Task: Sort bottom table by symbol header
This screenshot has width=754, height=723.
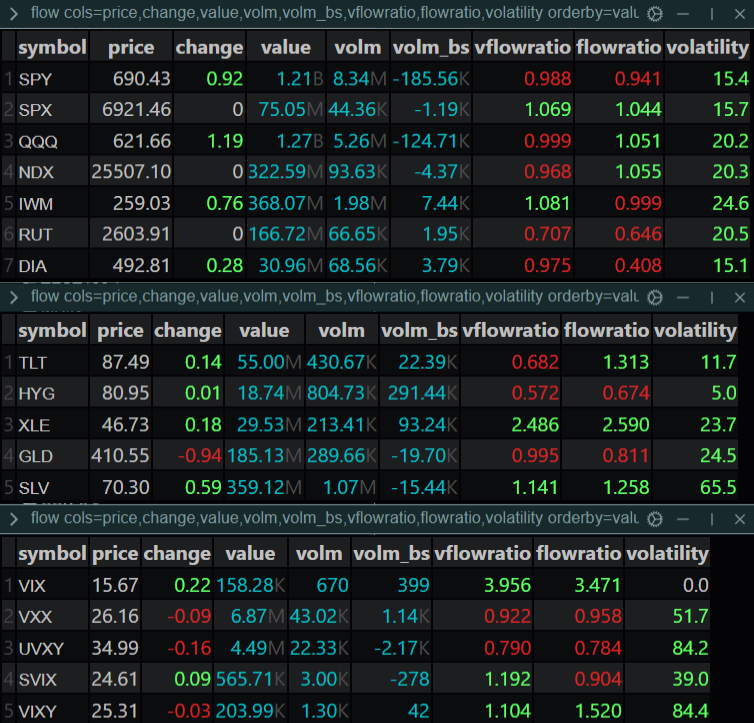Action: pos(52,554)
